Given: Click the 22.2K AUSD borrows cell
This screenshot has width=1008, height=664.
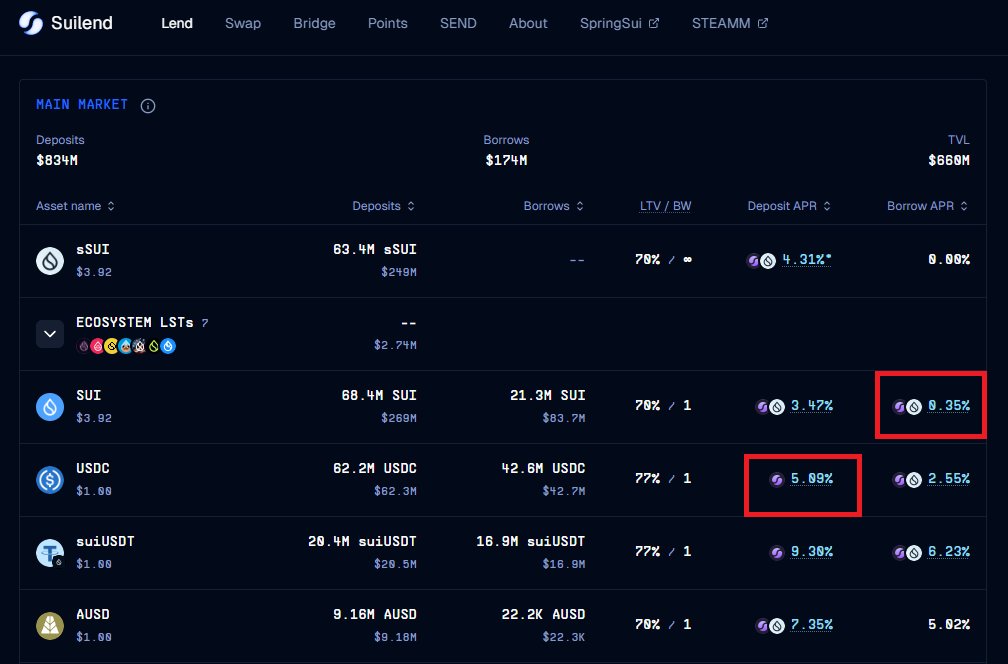Looking at the screenshot, I should coord(543,614).
